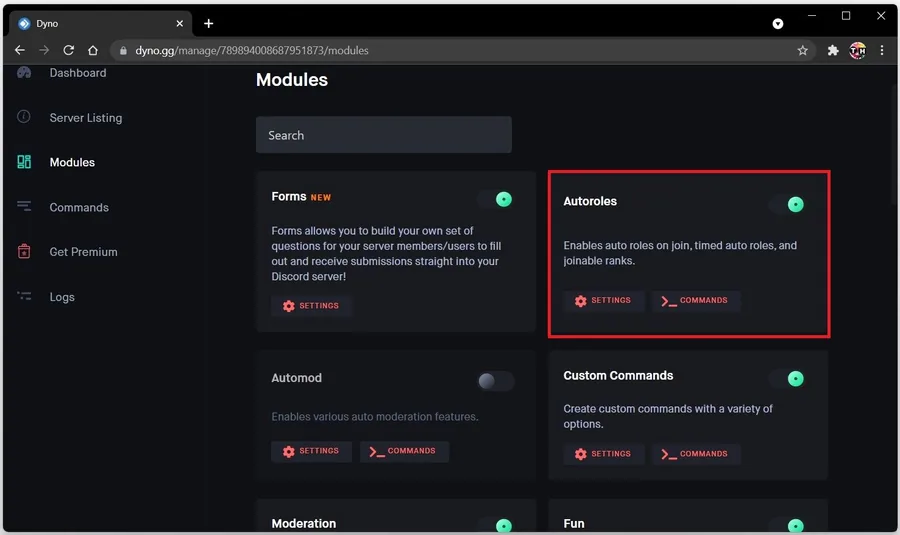This screenshot has height=535, width=900.
Task: Click the Server Listing info icon
Action: click(24, 117)
